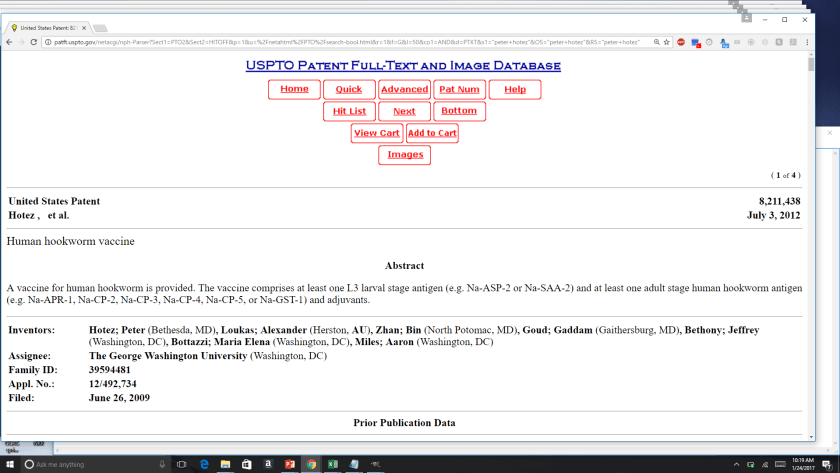Open Chrome's three-dot menu
The width and height of the screenshot is (840, 473).
coord(807,42)
